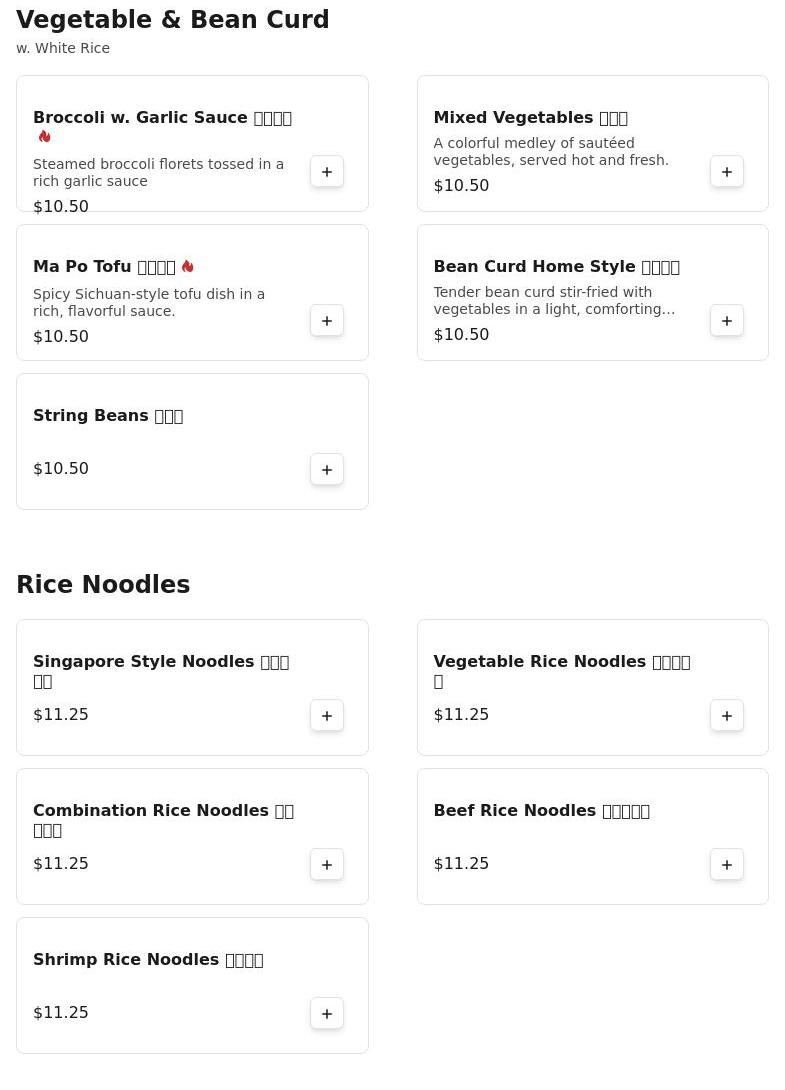Click the String Beans $10.50 price
Screen dimensions: 785x1090
point(61,469)
